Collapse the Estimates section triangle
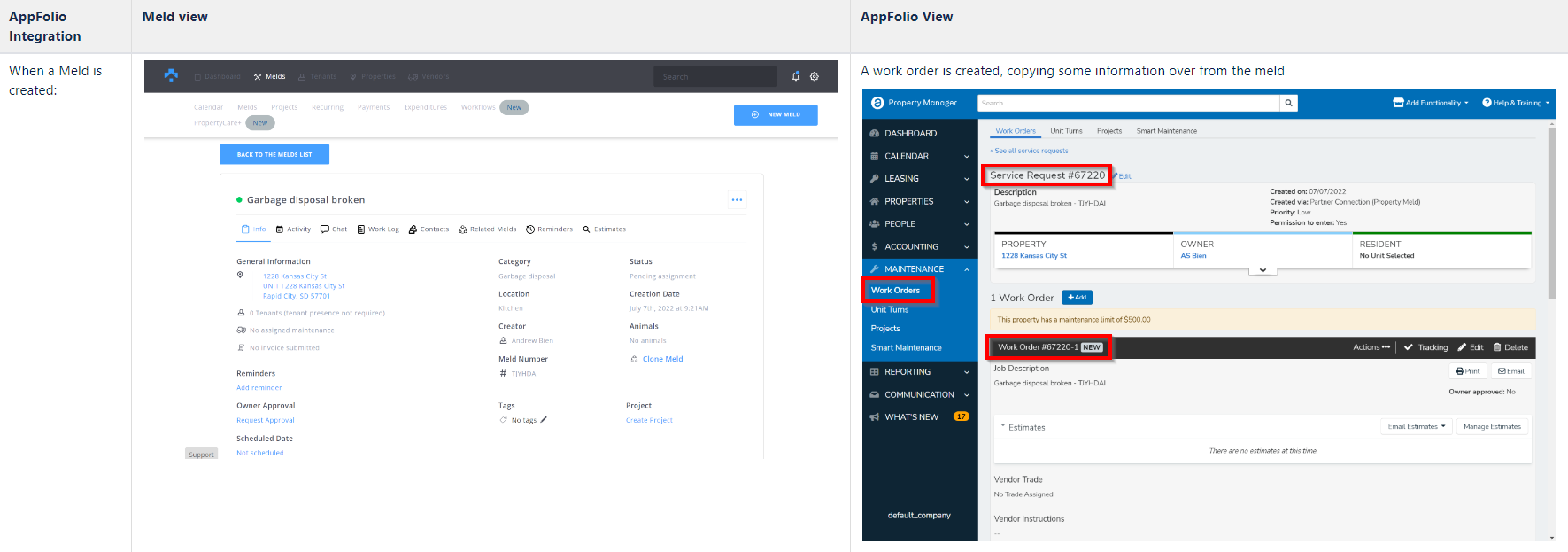This screenshot has height=552, width=1568. click(1003, 426)
